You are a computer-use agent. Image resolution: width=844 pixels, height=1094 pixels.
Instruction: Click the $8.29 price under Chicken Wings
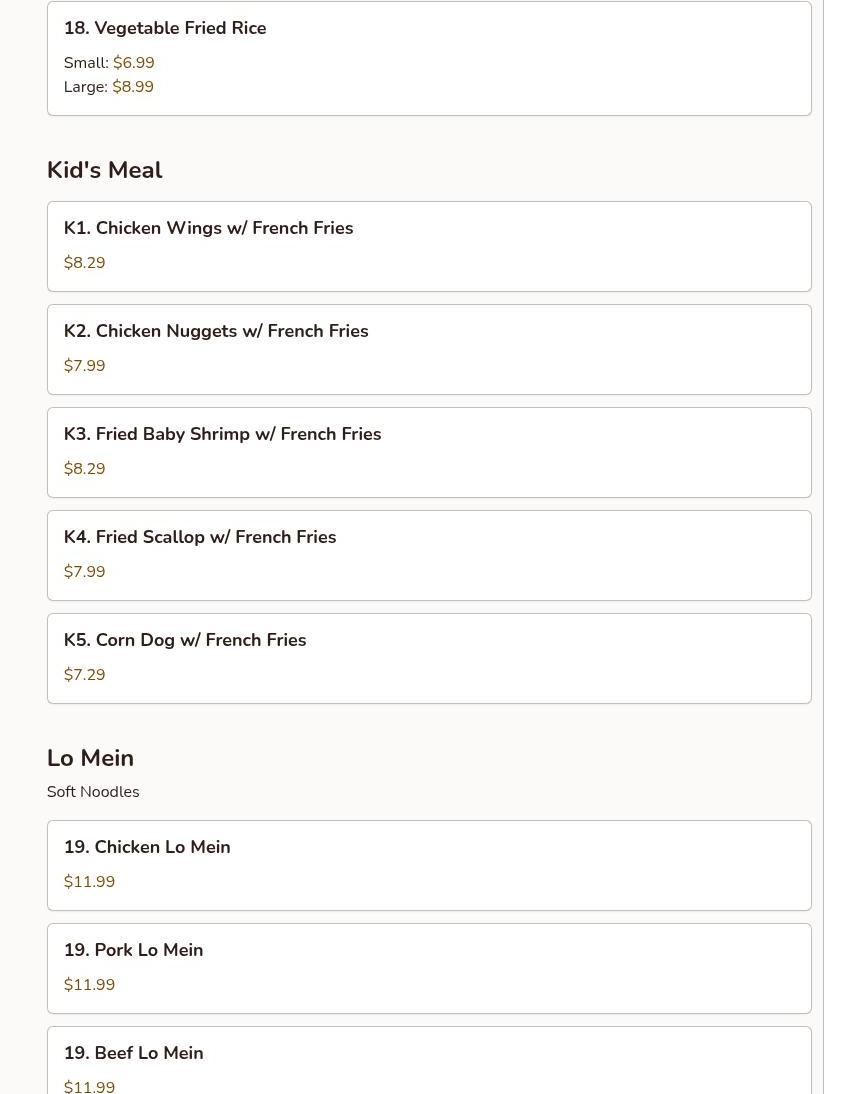point(85,263)
